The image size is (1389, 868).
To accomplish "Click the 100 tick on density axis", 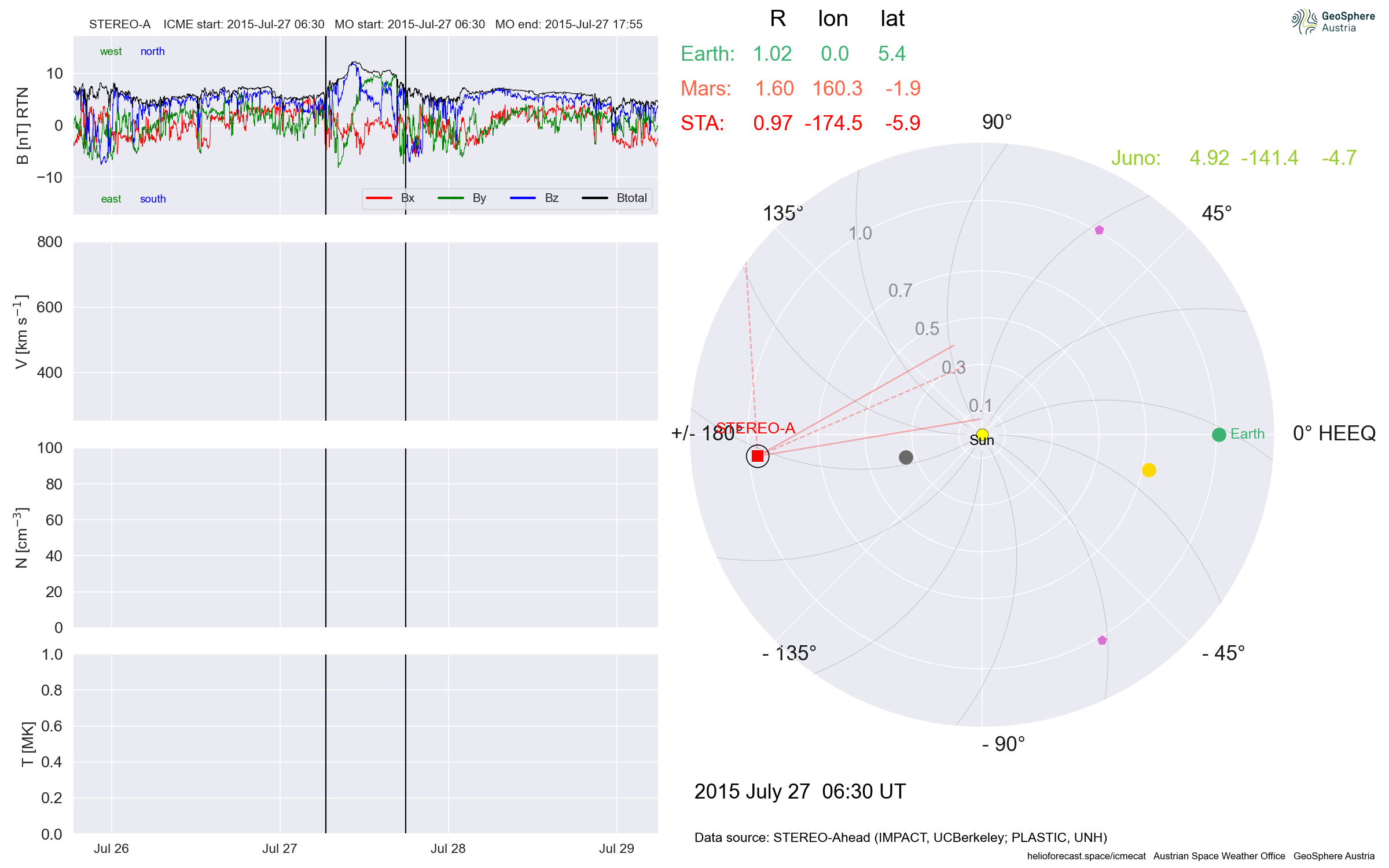I will tap(50, 448).
